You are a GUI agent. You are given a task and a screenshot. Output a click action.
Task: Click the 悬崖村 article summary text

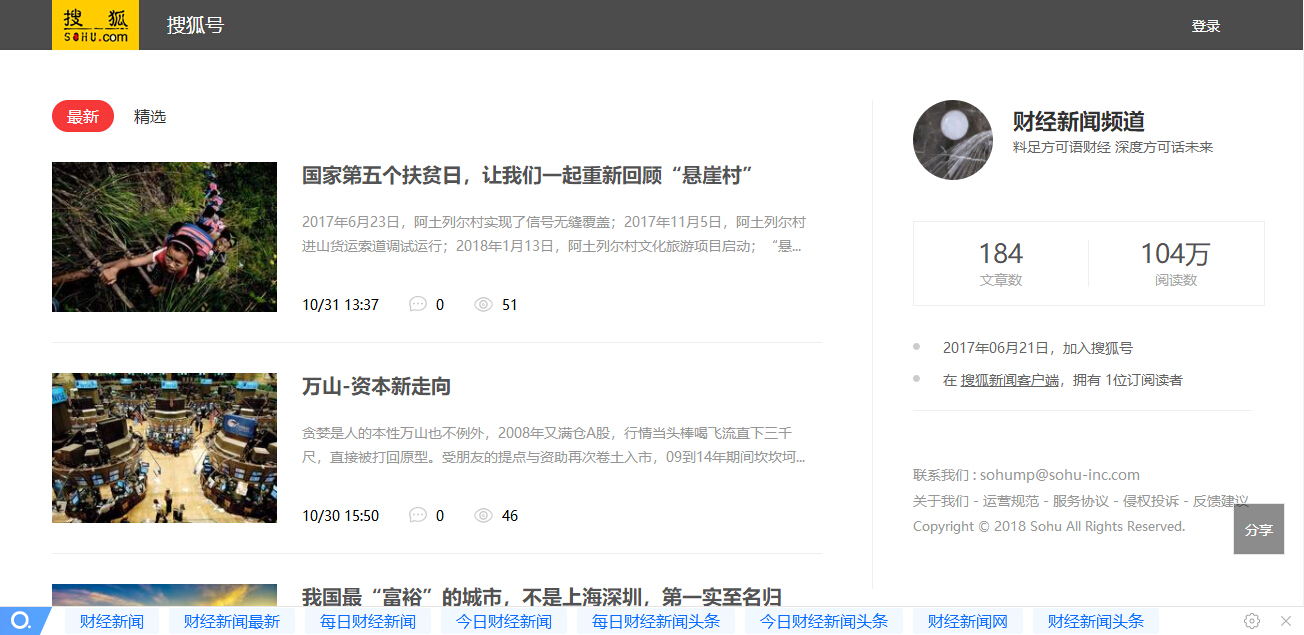pos(554,234)
